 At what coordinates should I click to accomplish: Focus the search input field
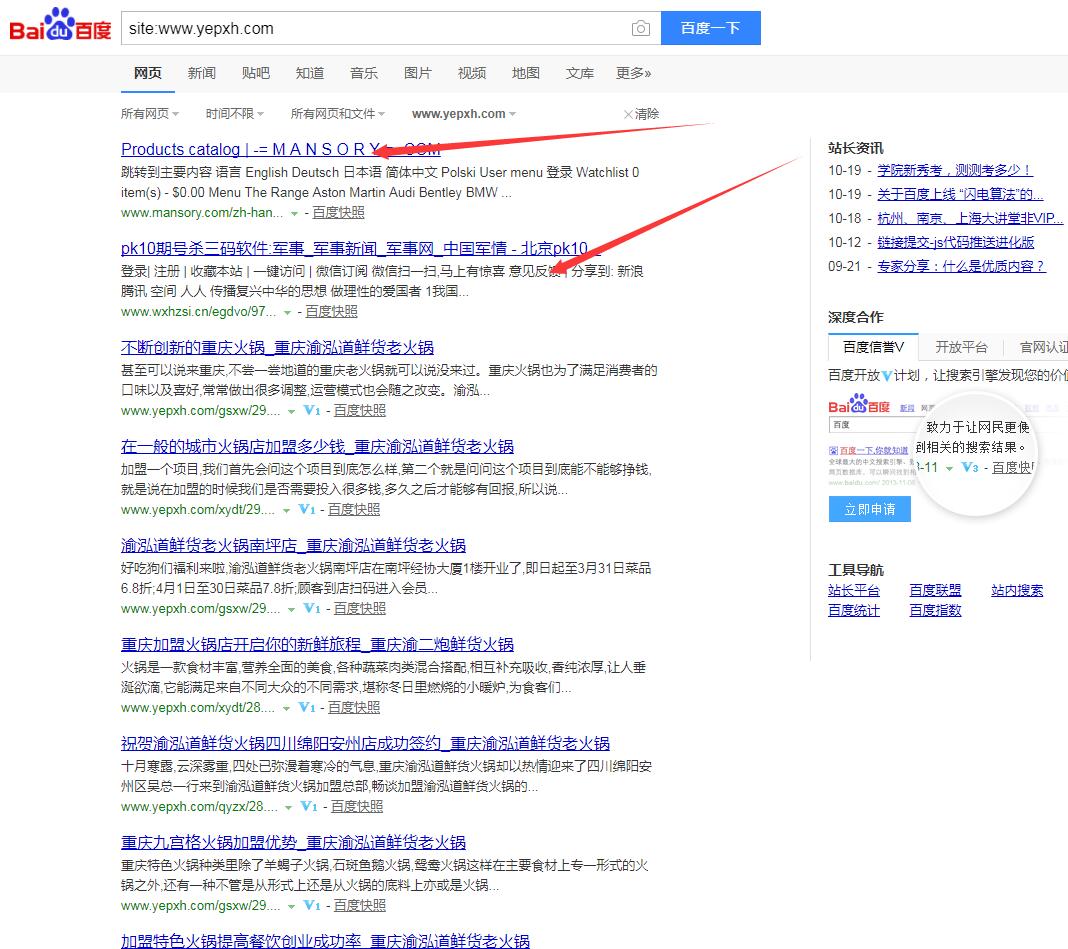pyautogui.click(x=375, y=28)
